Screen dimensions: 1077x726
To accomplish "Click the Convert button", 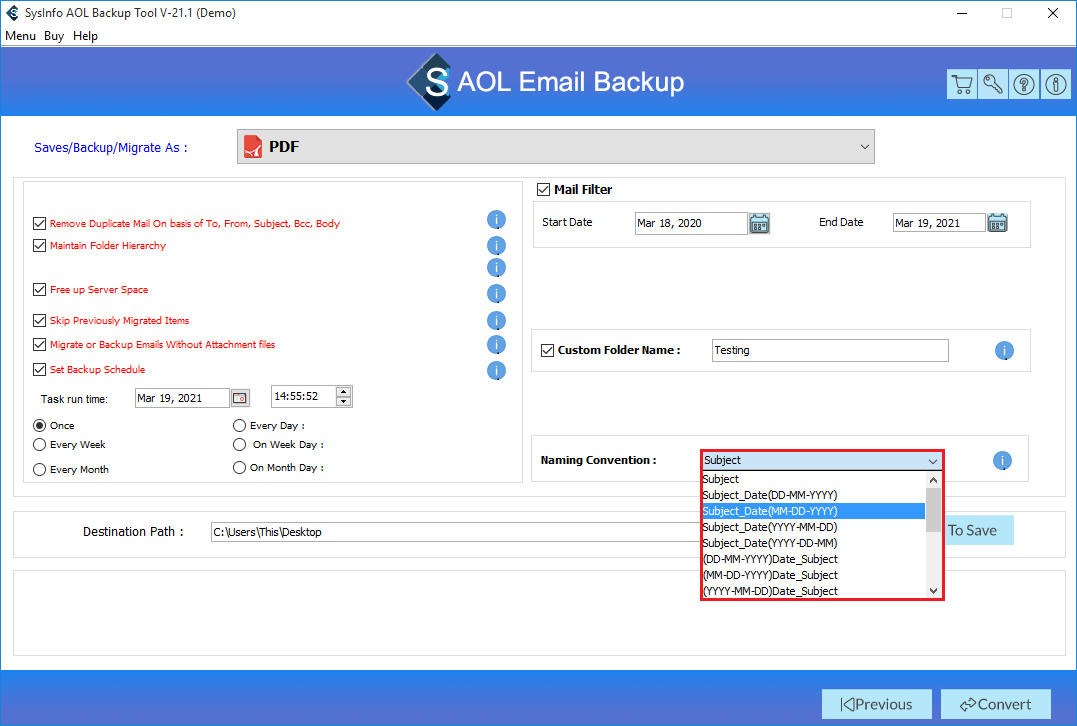I will point(995,704).
